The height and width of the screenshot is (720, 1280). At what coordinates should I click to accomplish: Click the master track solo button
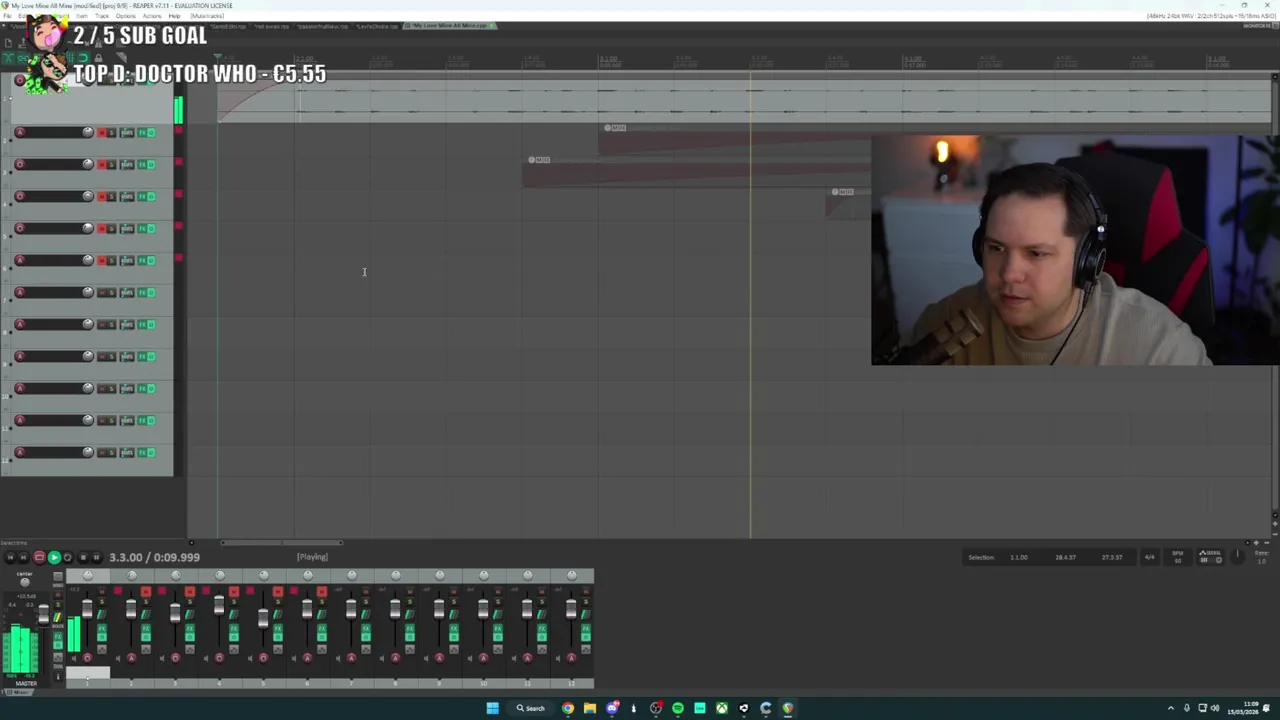[x=58, y=605]
